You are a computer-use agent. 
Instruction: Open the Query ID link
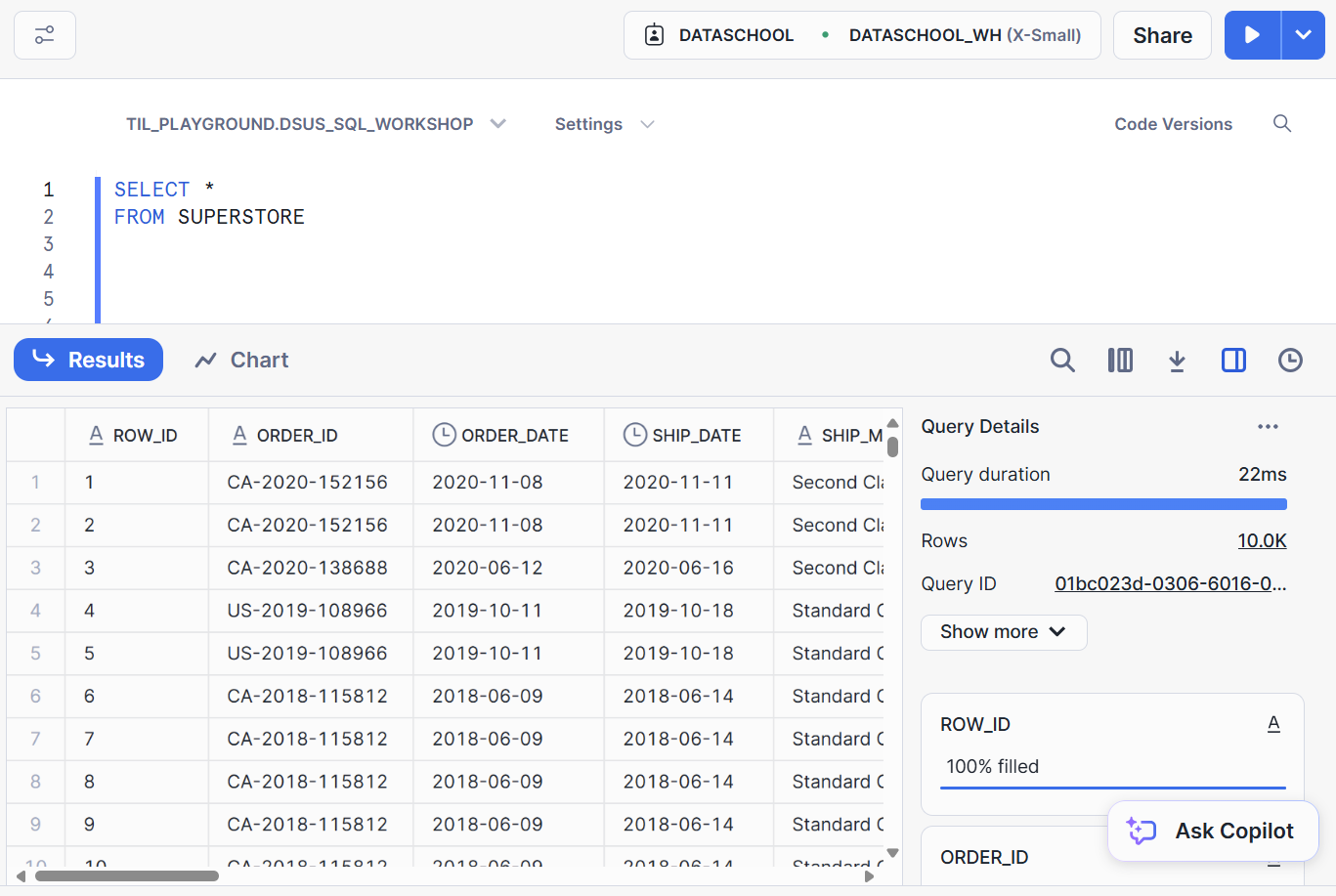(1170, 584)
